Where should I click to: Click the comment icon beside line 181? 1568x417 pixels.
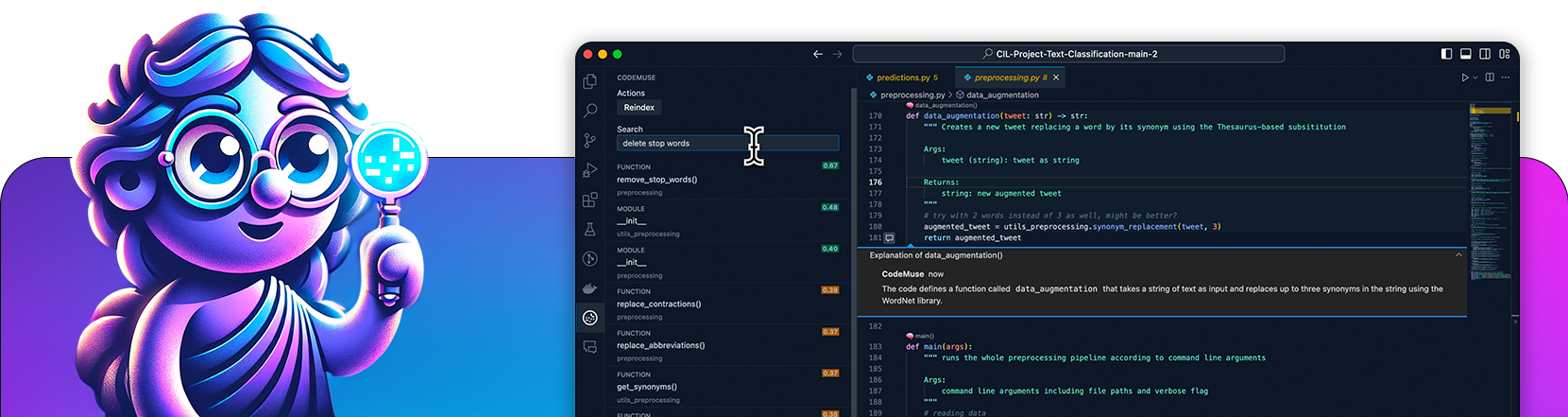(x=889, y=238)
